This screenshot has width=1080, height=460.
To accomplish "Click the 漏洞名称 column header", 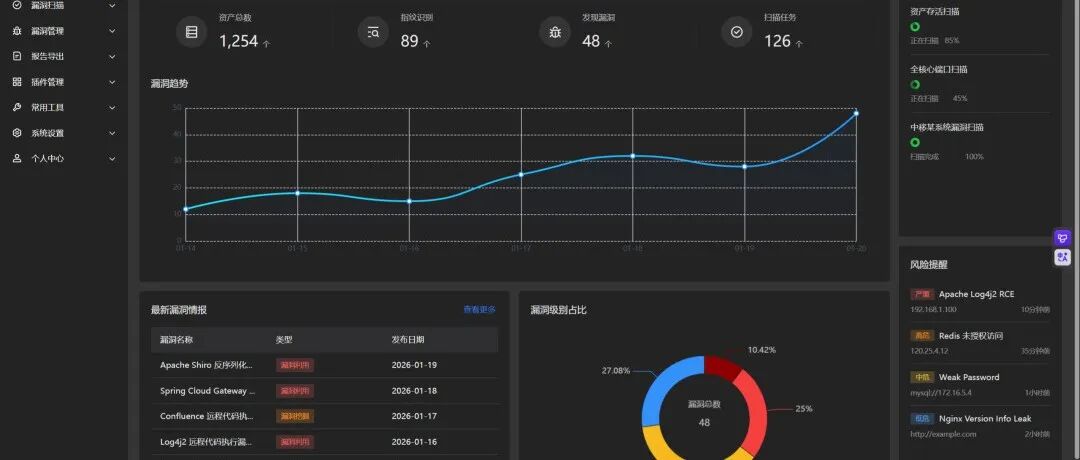I will pyautogui.click(x=176, y=339).
